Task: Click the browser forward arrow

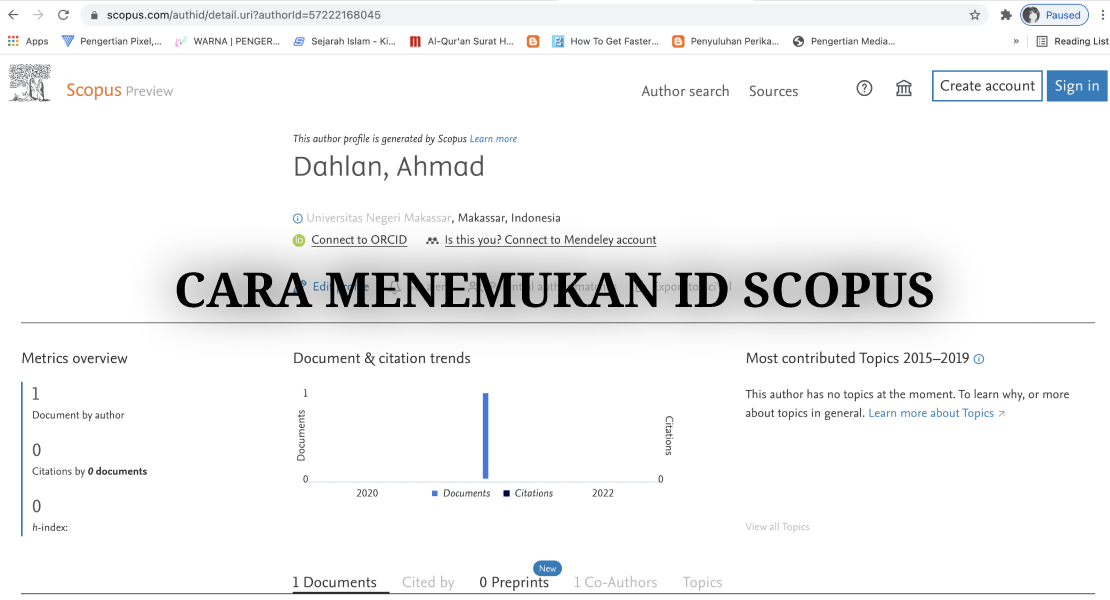Action: tap(38, 15)
